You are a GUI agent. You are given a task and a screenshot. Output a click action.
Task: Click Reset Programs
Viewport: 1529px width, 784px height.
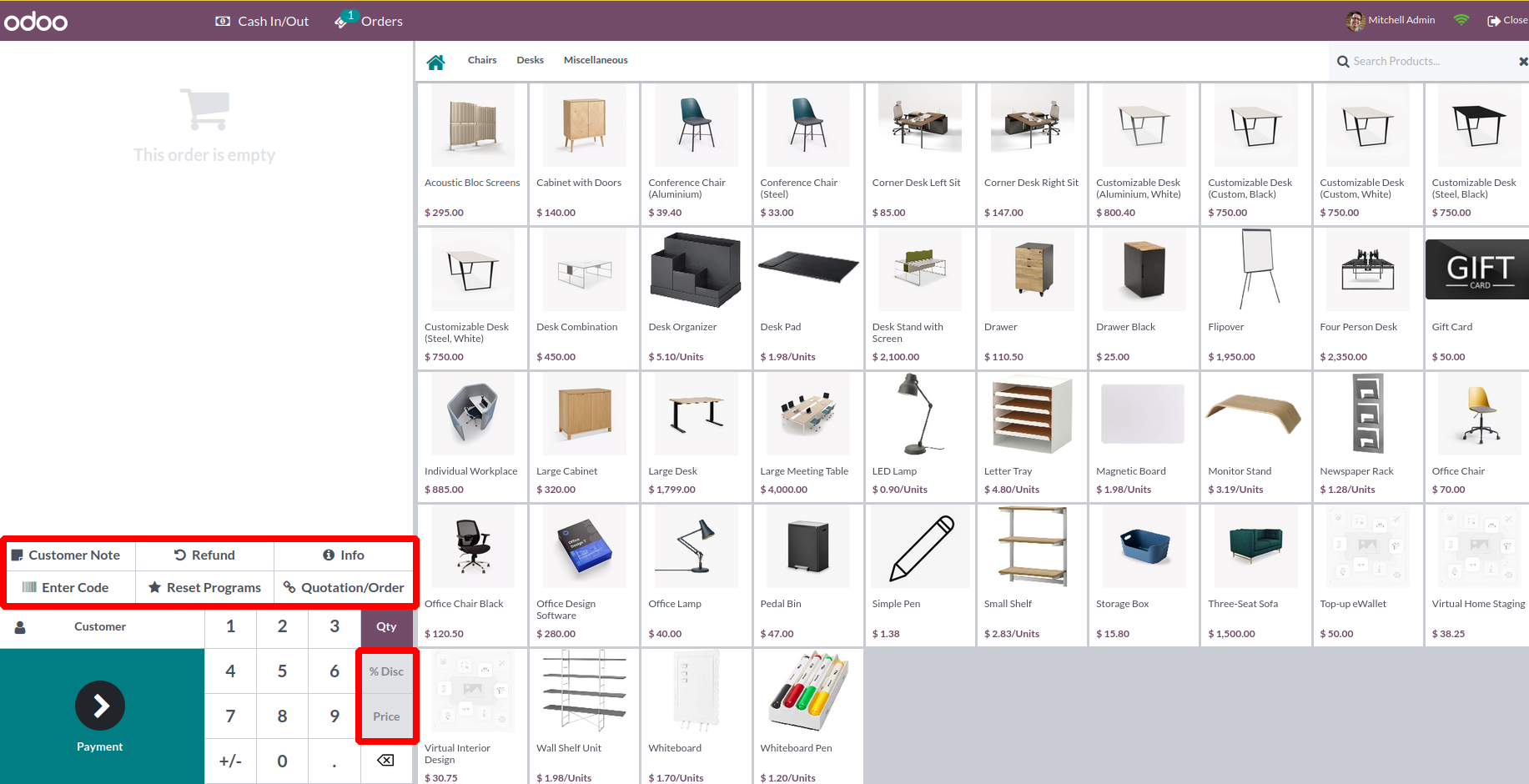204,587
